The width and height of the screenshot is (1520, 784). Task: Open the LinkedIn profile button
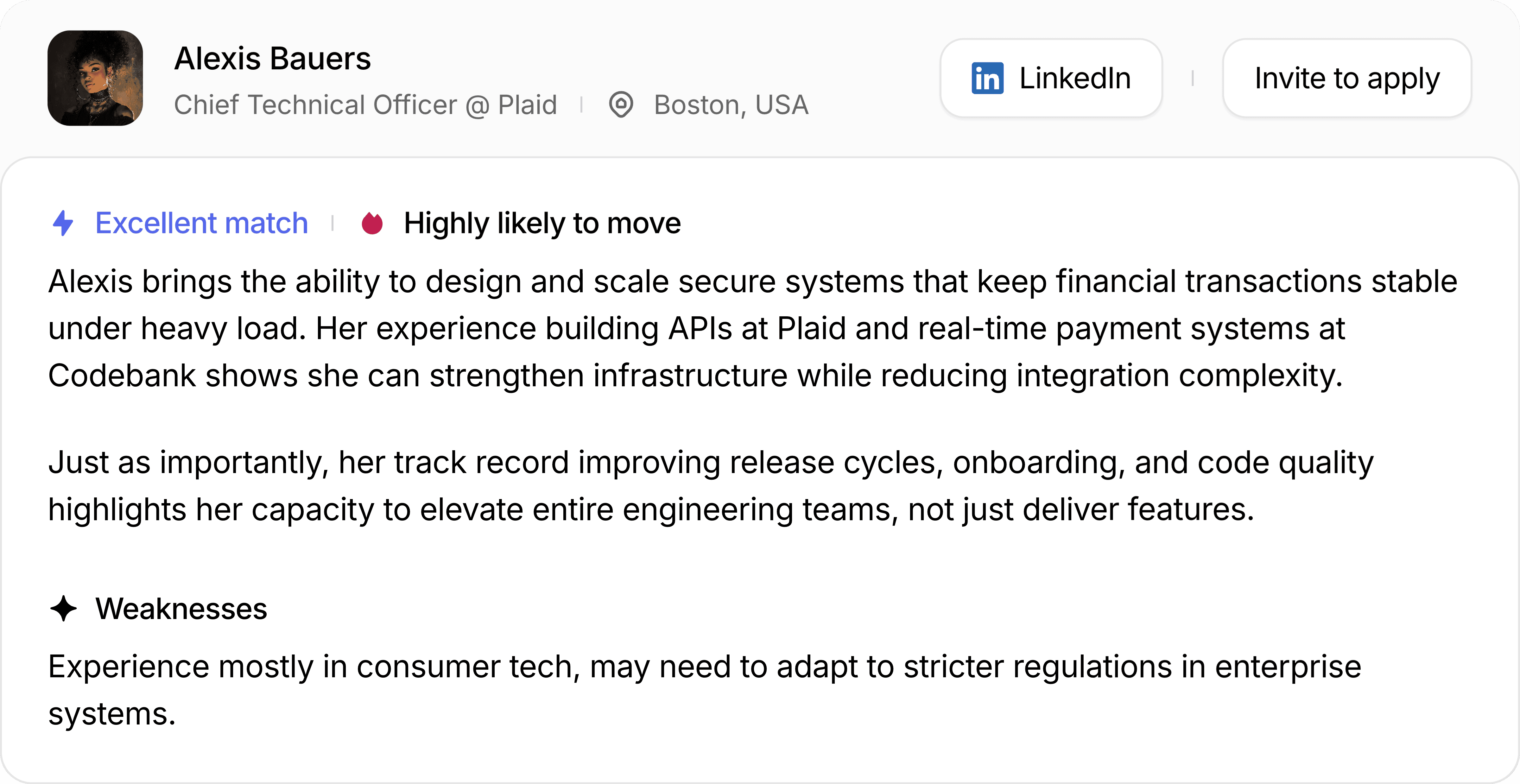coord(1051,79)
